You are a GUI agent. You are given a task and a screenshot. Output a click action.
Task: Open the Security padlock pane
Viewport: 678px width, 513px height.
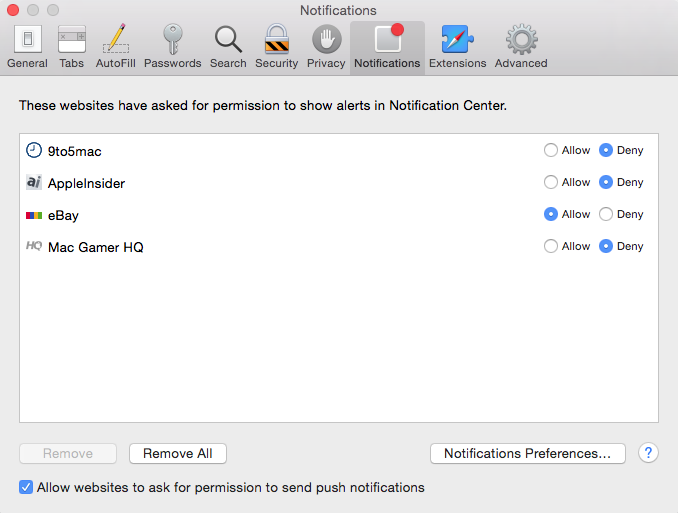(x=276, y=47)
